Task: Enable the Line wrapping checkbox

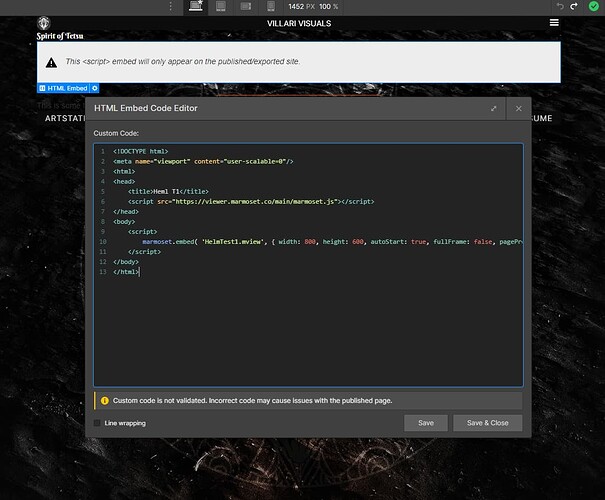Action: coord(97,423)
